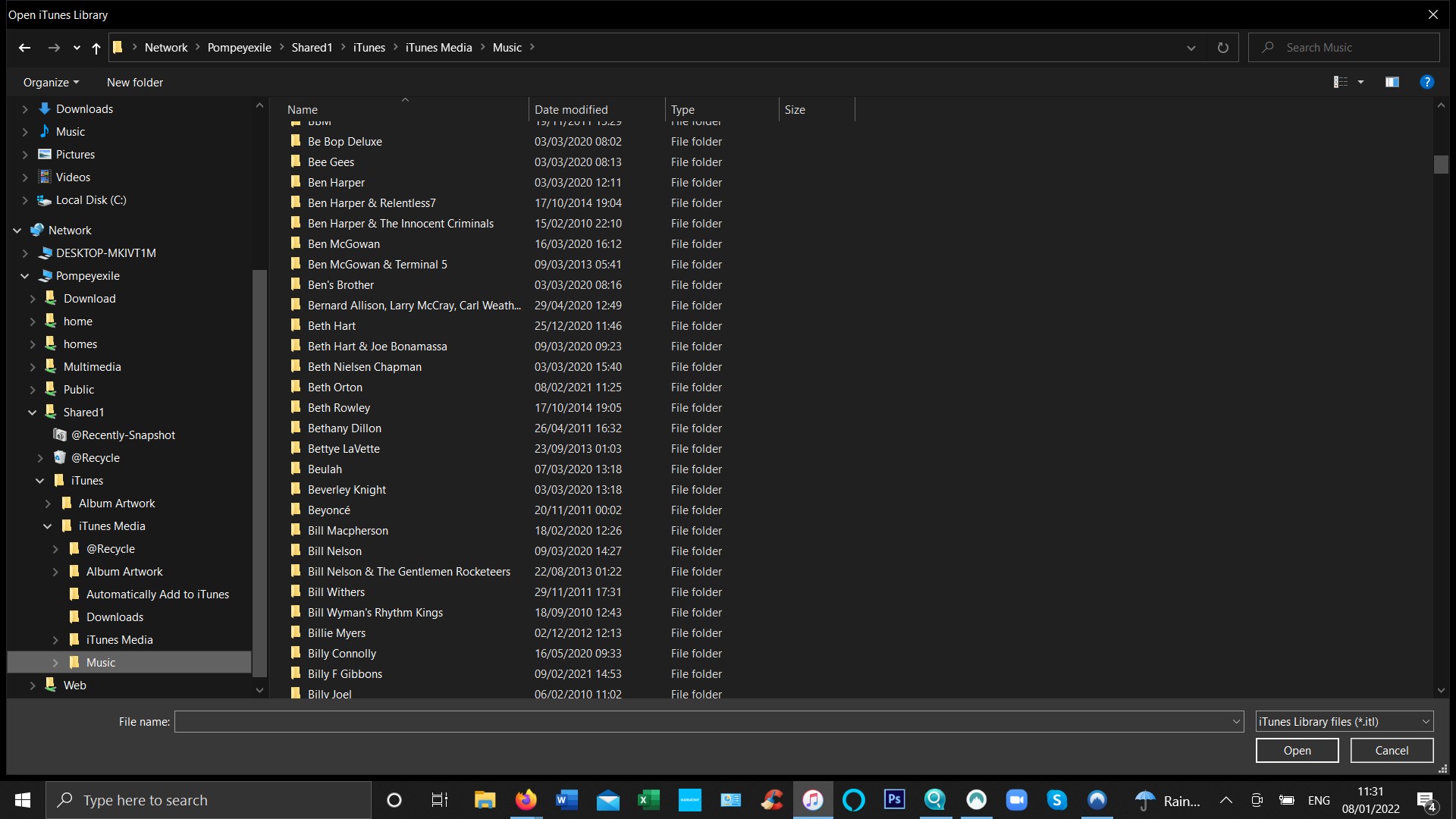Image resolution: width=1456 pixels, height=819 pixels.
Task: Click in the File name input field
Action: pos(701,722)
